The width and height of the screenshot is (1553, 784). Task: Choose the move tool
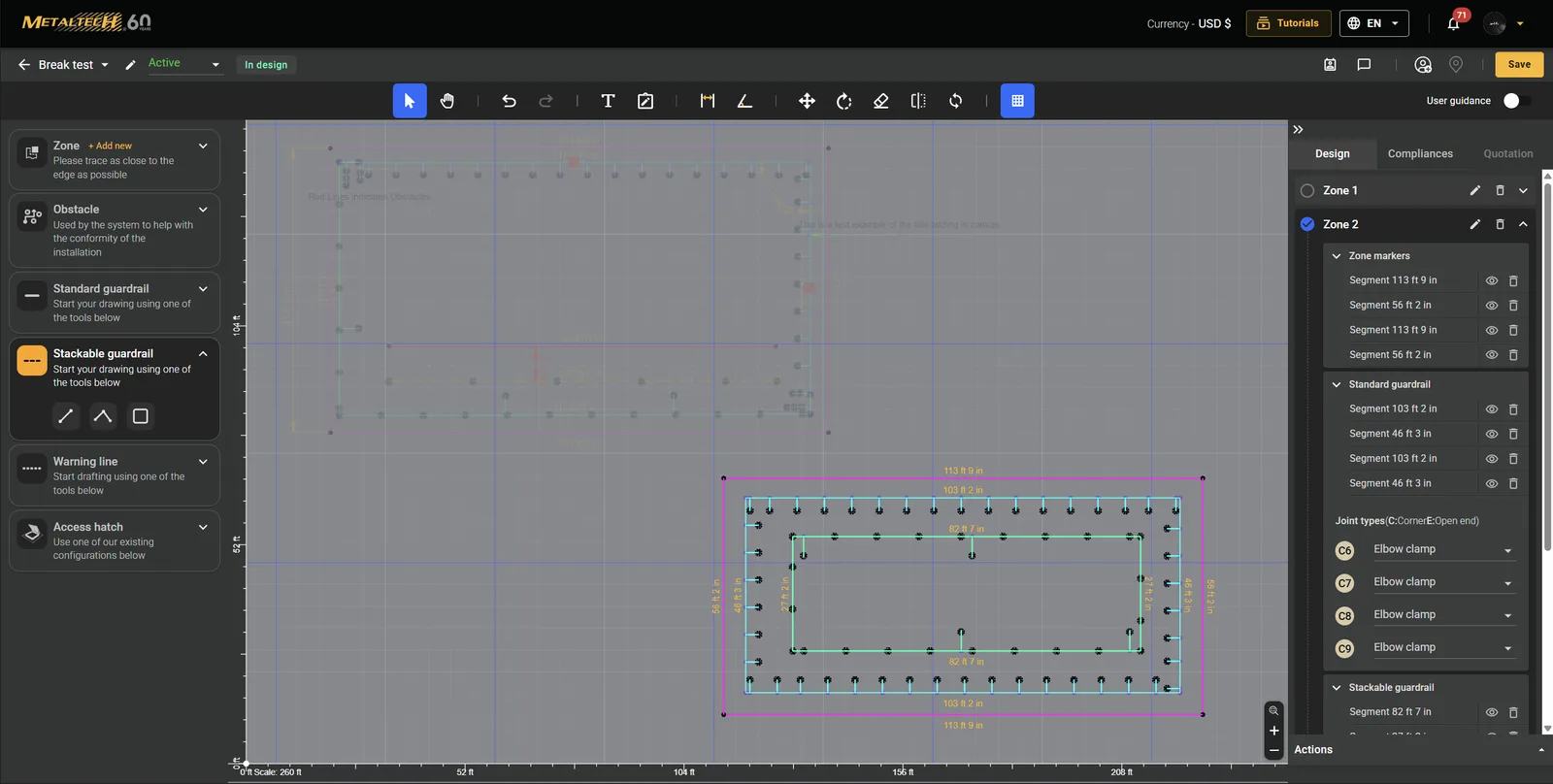click(807, 101)
